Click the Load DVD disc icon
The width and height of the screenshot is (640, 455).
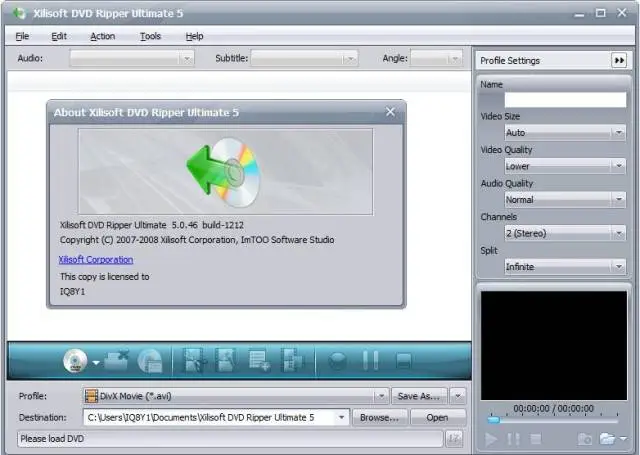[75, 361]
